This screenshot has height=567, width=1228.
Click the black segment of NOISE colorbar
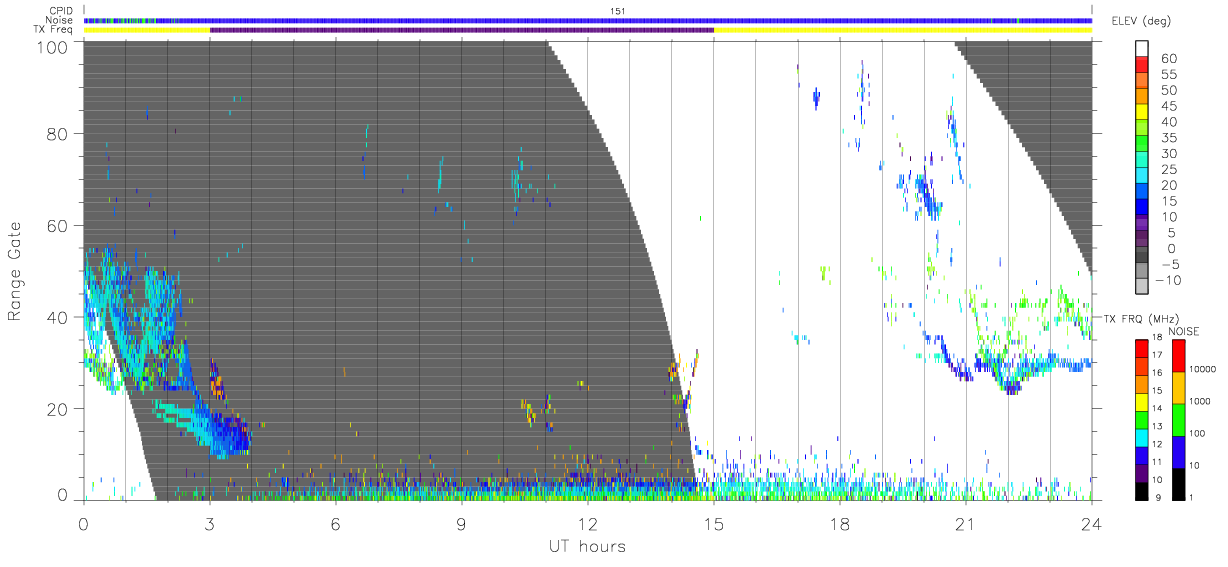tap(1178, 484)
